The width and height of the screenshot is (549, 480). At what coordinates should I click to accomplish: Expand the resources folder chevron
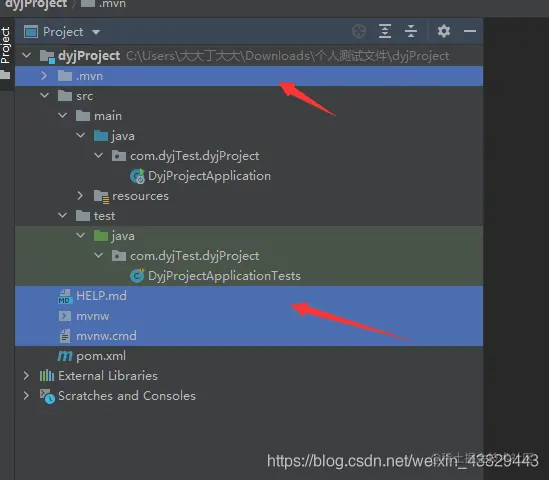[80, 195]
